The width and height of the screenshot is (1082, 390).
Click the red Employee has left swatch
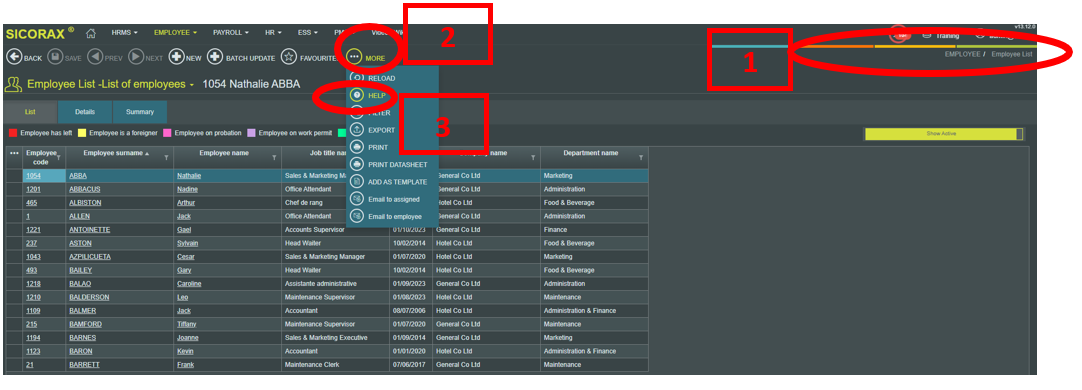pos(12,133)
